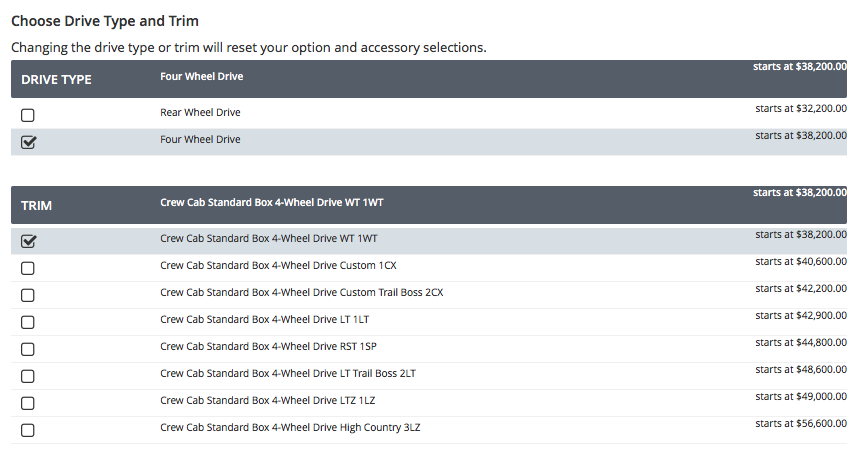
Task: Click the Custom 1CX trim name
Action: tap(278, 265)
